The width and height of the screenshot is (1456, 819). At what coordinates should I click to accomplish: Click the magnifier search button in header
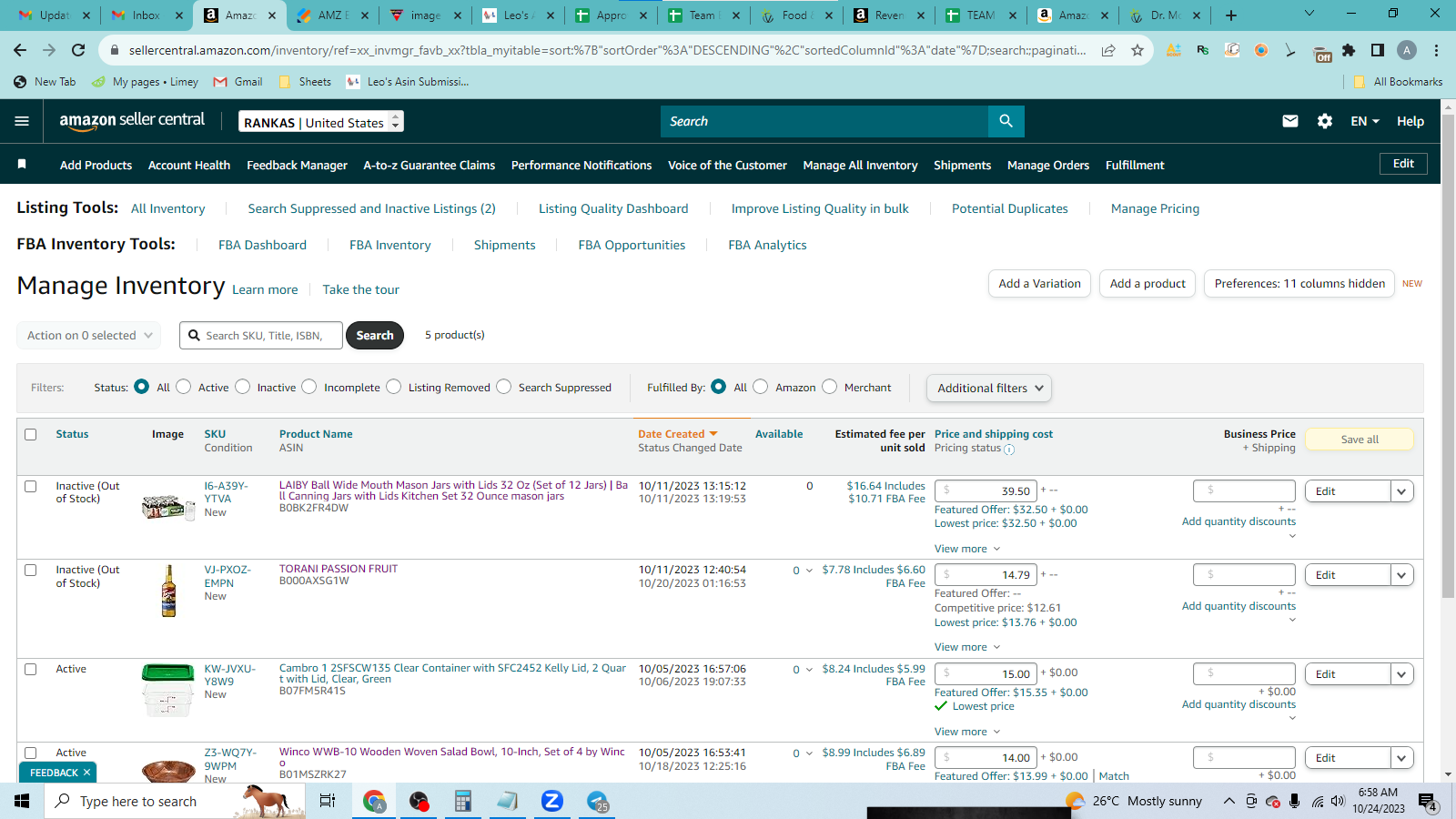click(x=1006, y=121)
